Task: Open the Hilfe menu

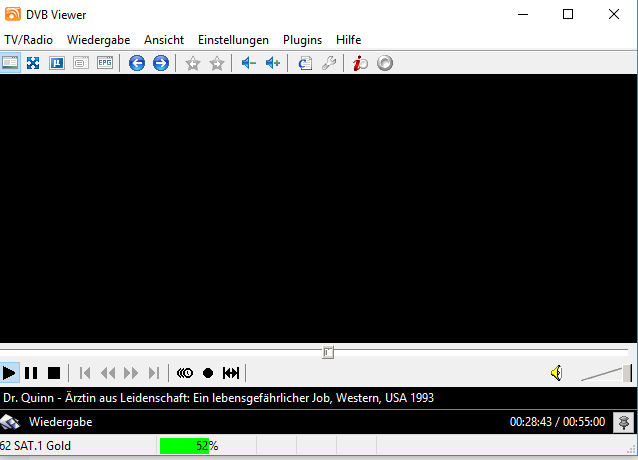Action: click(349, 39)
